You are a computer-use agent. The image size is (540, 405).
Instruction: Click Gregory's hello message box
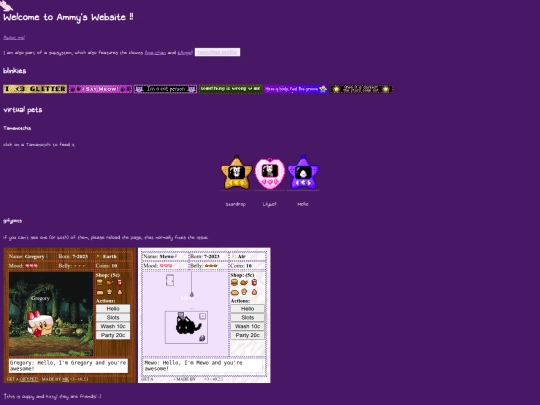[68, 366]
